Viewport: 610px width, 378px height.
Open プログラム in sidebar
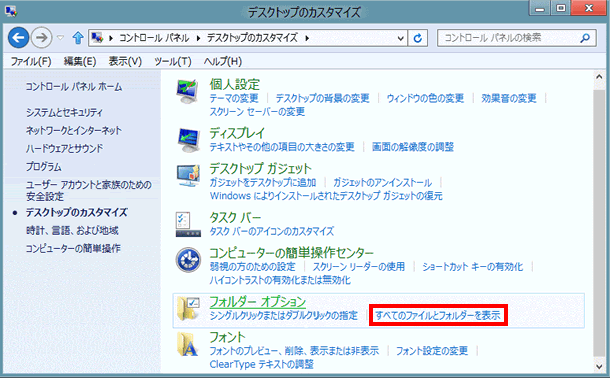44,167
